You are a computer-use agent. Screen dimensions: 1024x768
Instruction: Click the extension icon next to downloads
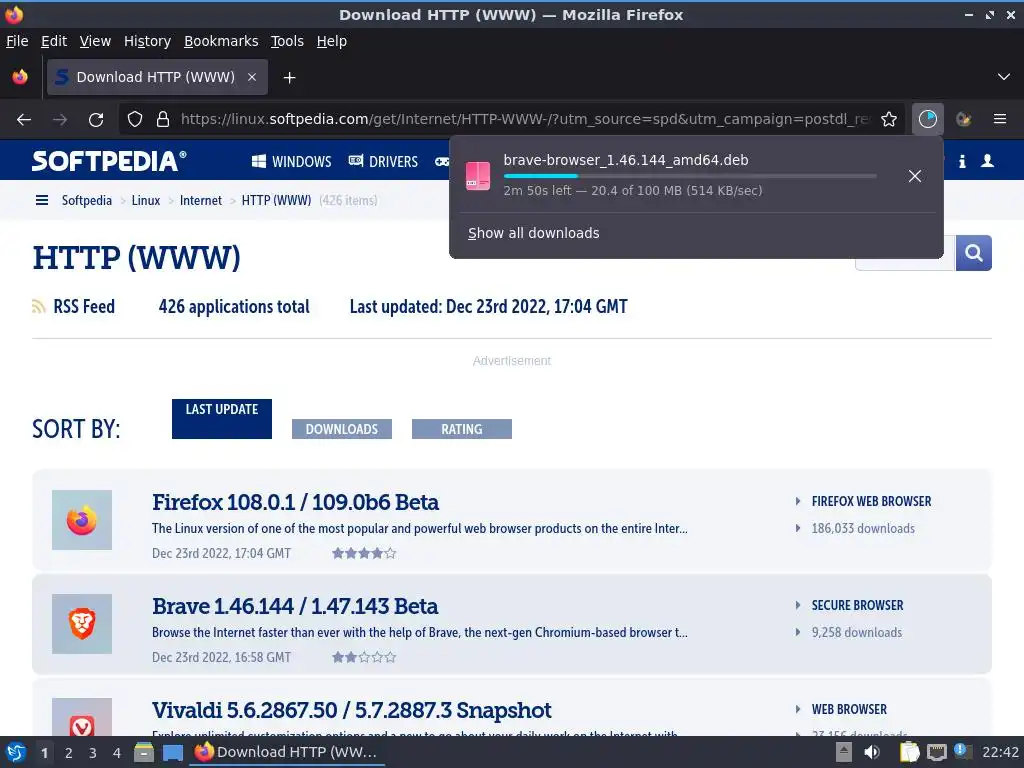click(x=964, y=120)
